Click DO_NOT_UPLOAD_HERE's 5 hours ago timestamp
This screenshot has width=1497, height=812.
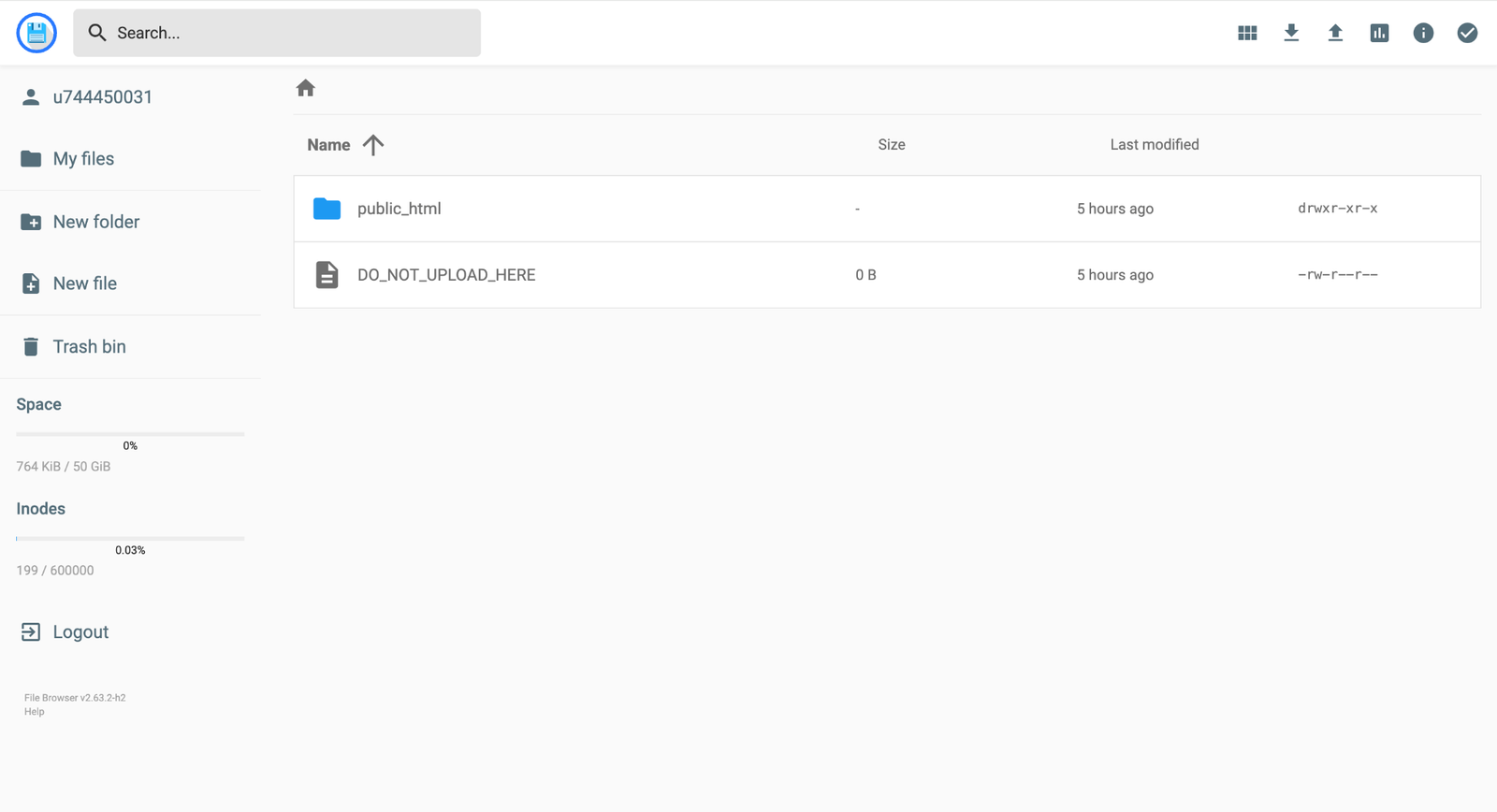1115,275
